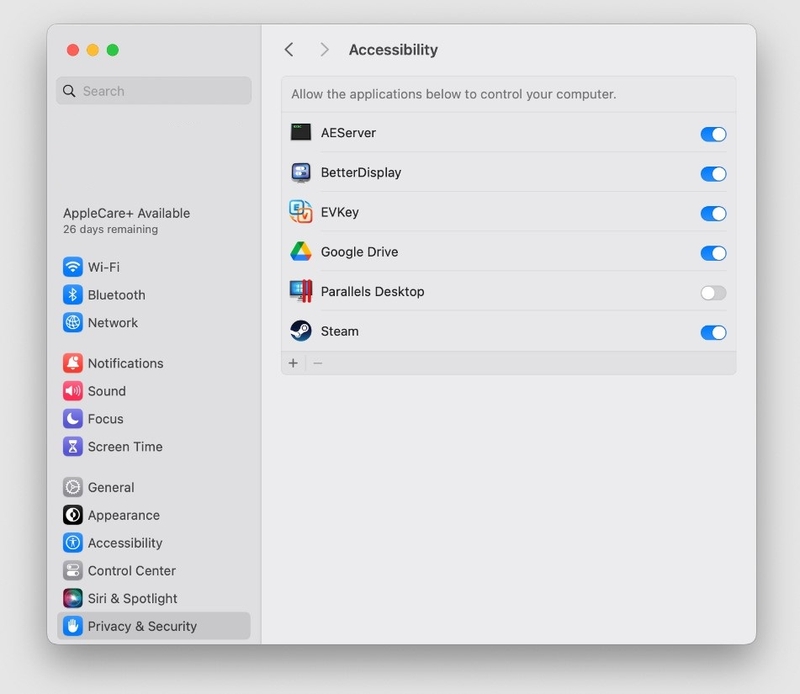Add an application with plus button

293,363
